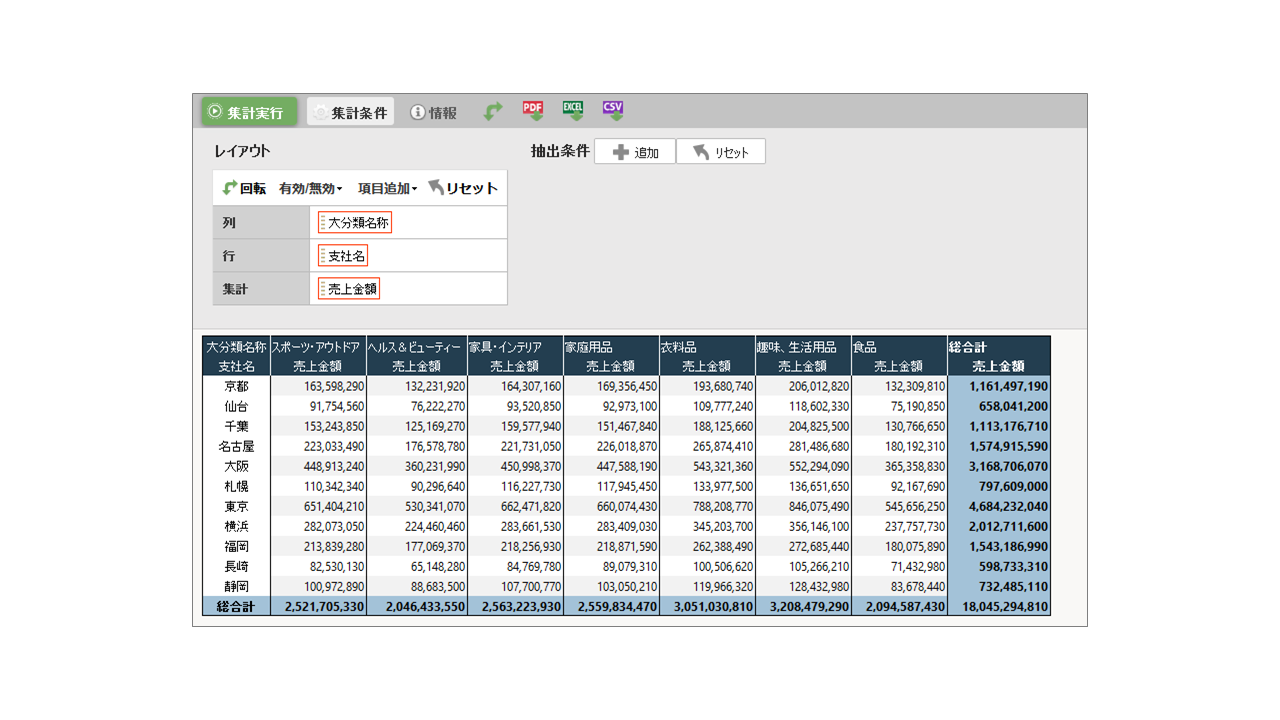The height and width of the screenshot is (720, 1280).
Task: Click the 東京 row label
Action: coord(236,507)
